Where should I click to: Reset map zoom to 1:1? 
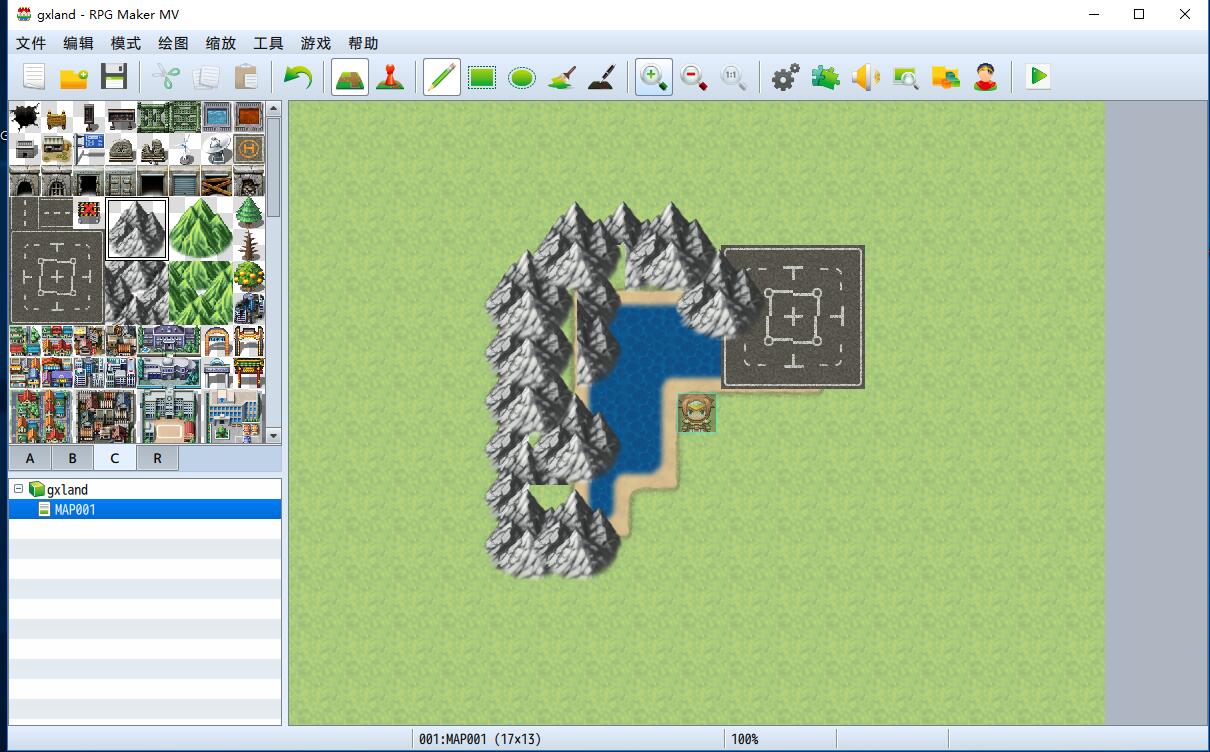tap(733, 77)
